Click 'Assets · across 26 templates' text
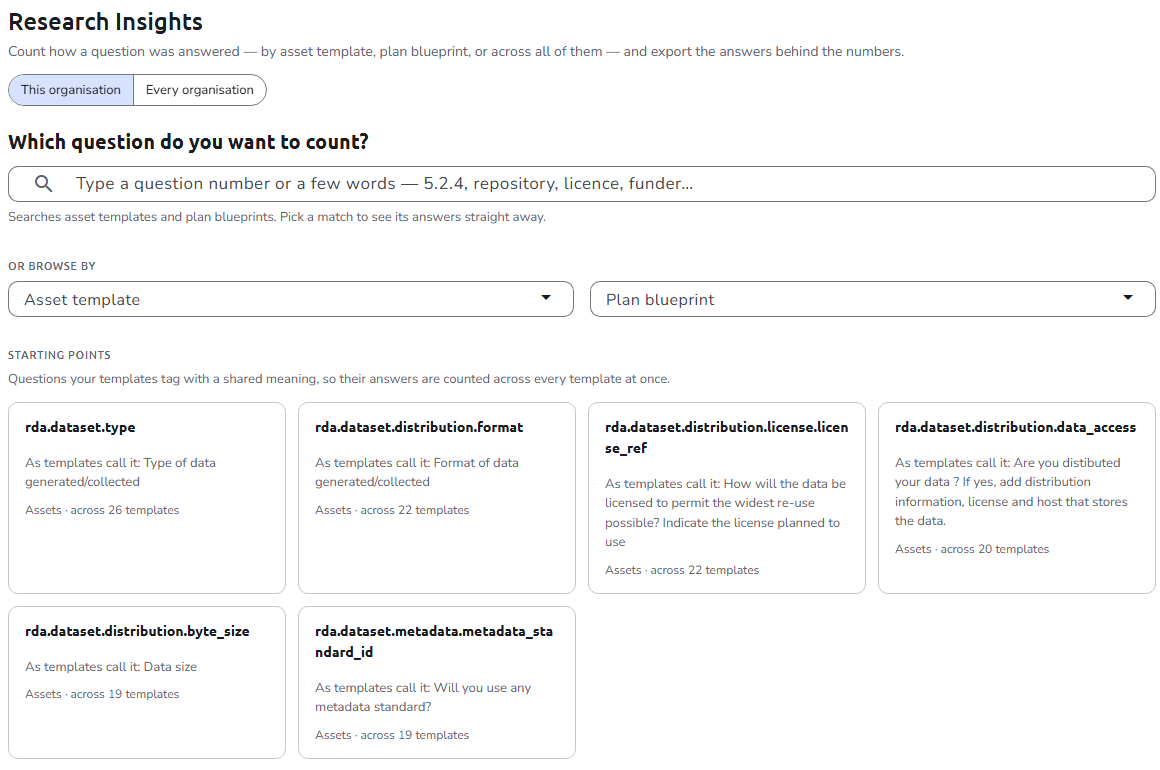 [x=102, y=510]
